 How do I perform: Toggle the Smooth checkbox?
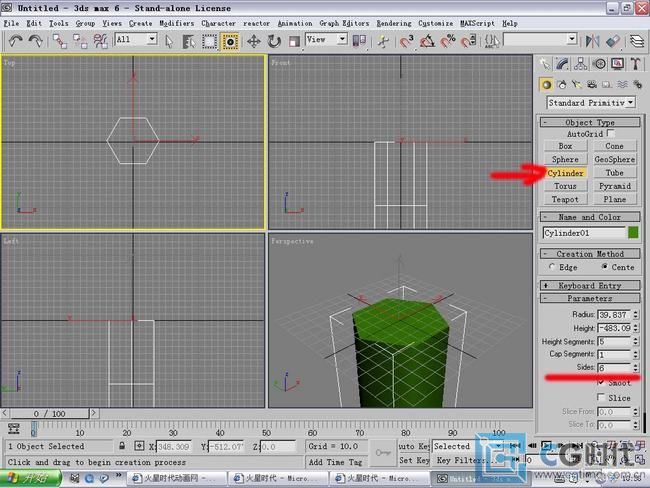[x=601, y=382]
